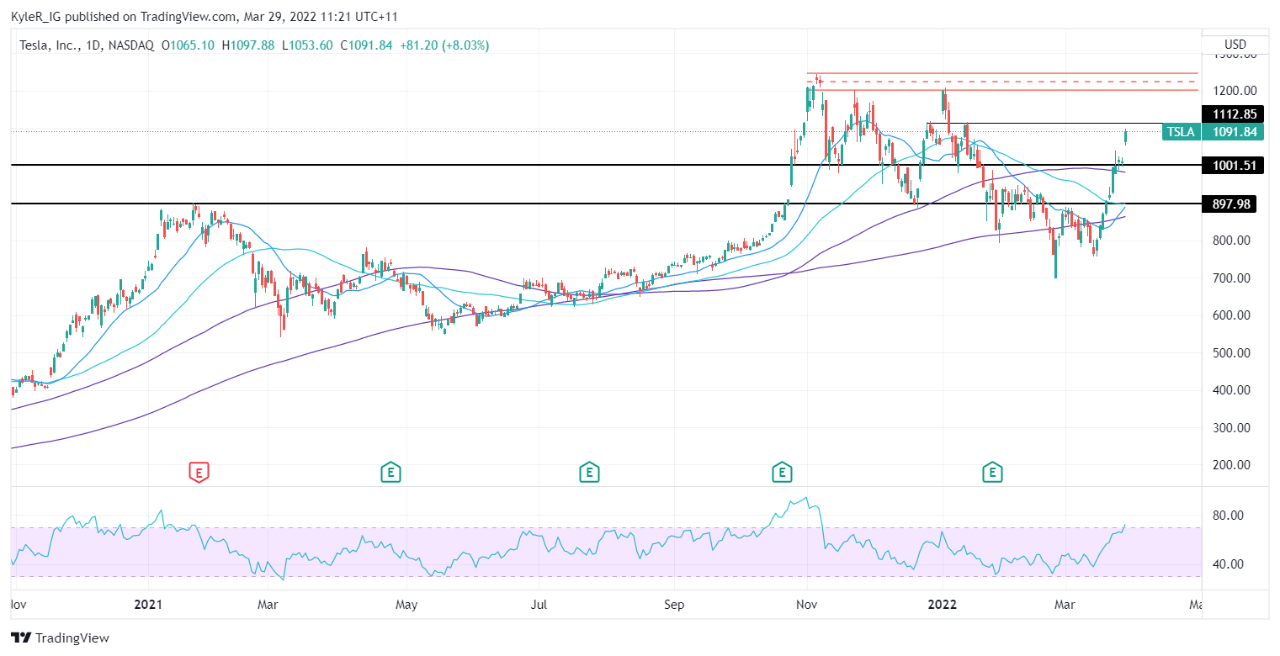1280x656 pixels.
Task: Show the January 2022 green earnings marker
Action: pos(993,472)
